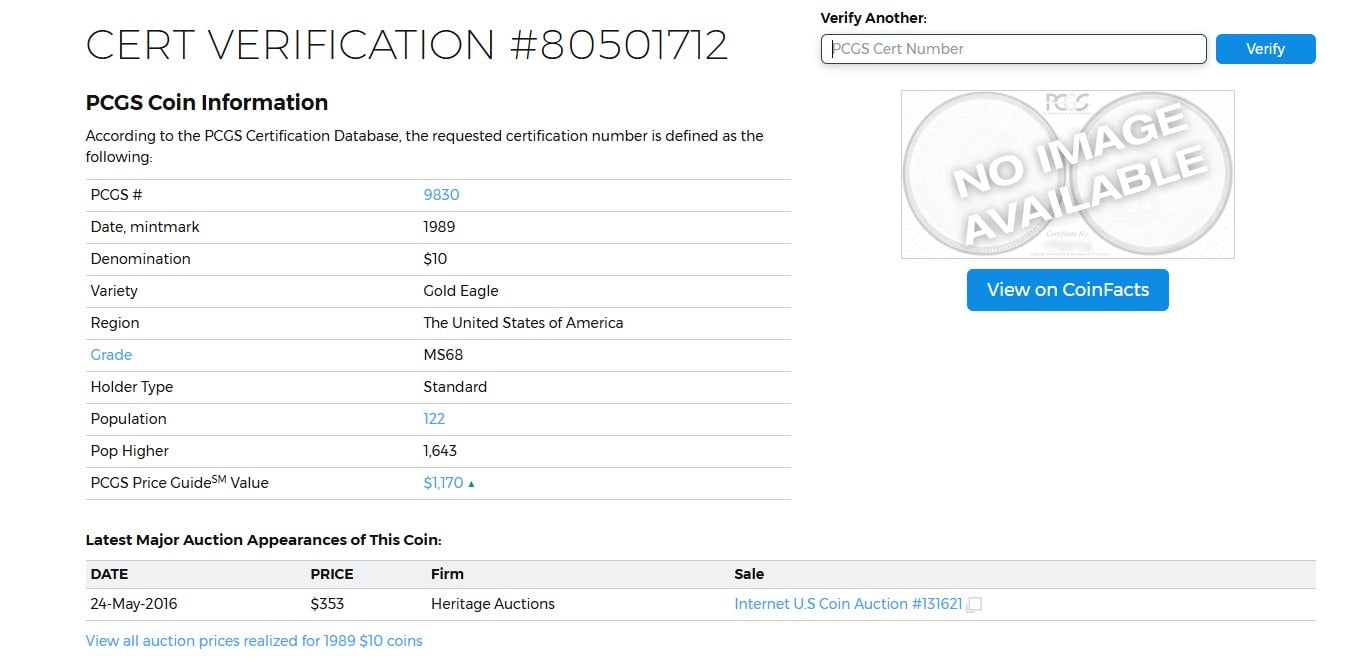Click the Standard holder type value
The height and width of the screenshot is (665, 1370).
(x=455, y=387)
